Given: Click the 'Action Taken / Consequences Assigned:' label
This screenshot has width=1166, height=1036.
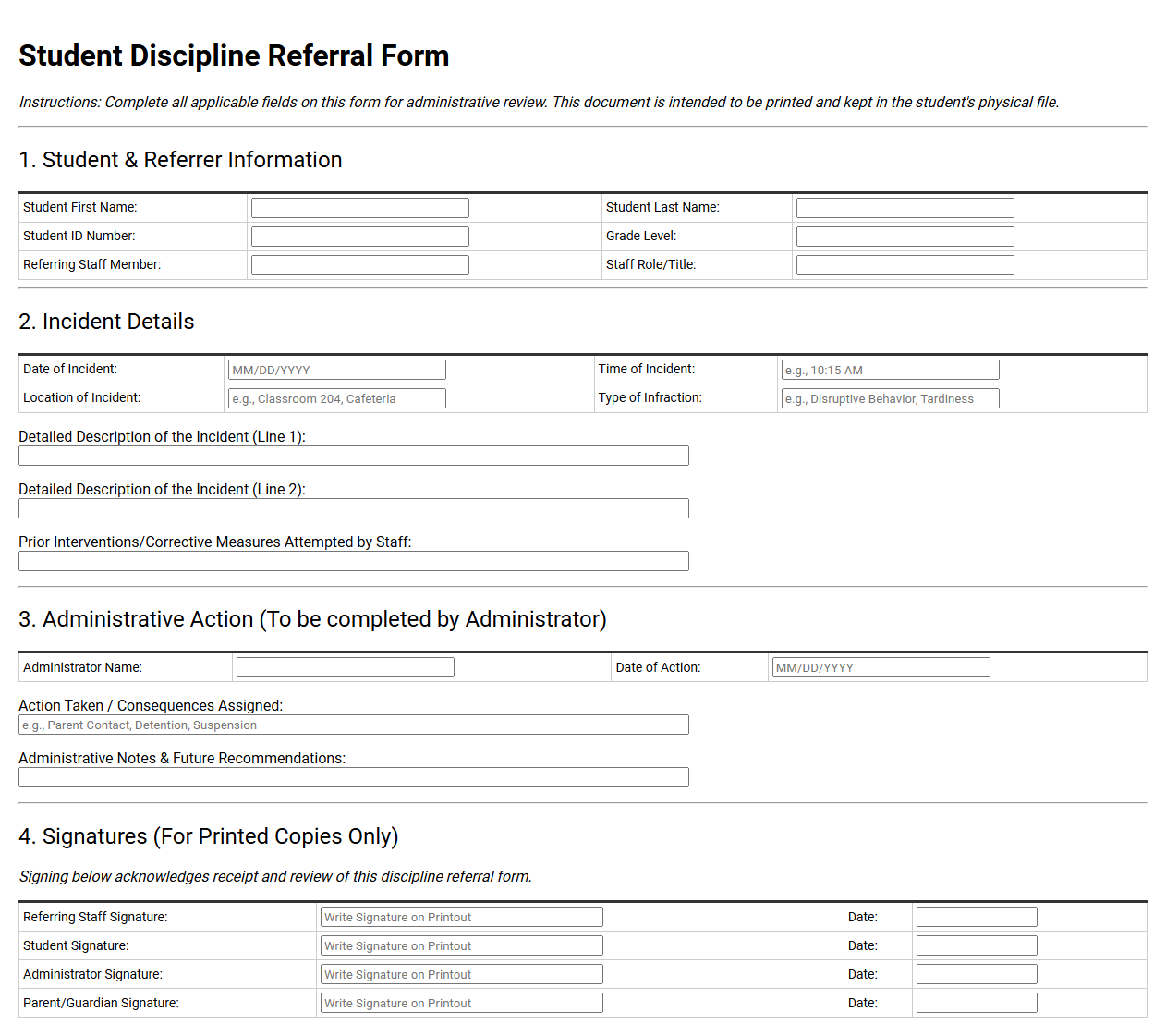Looking at the screenshot, I should pyautogui.click(x=151, y=705).
